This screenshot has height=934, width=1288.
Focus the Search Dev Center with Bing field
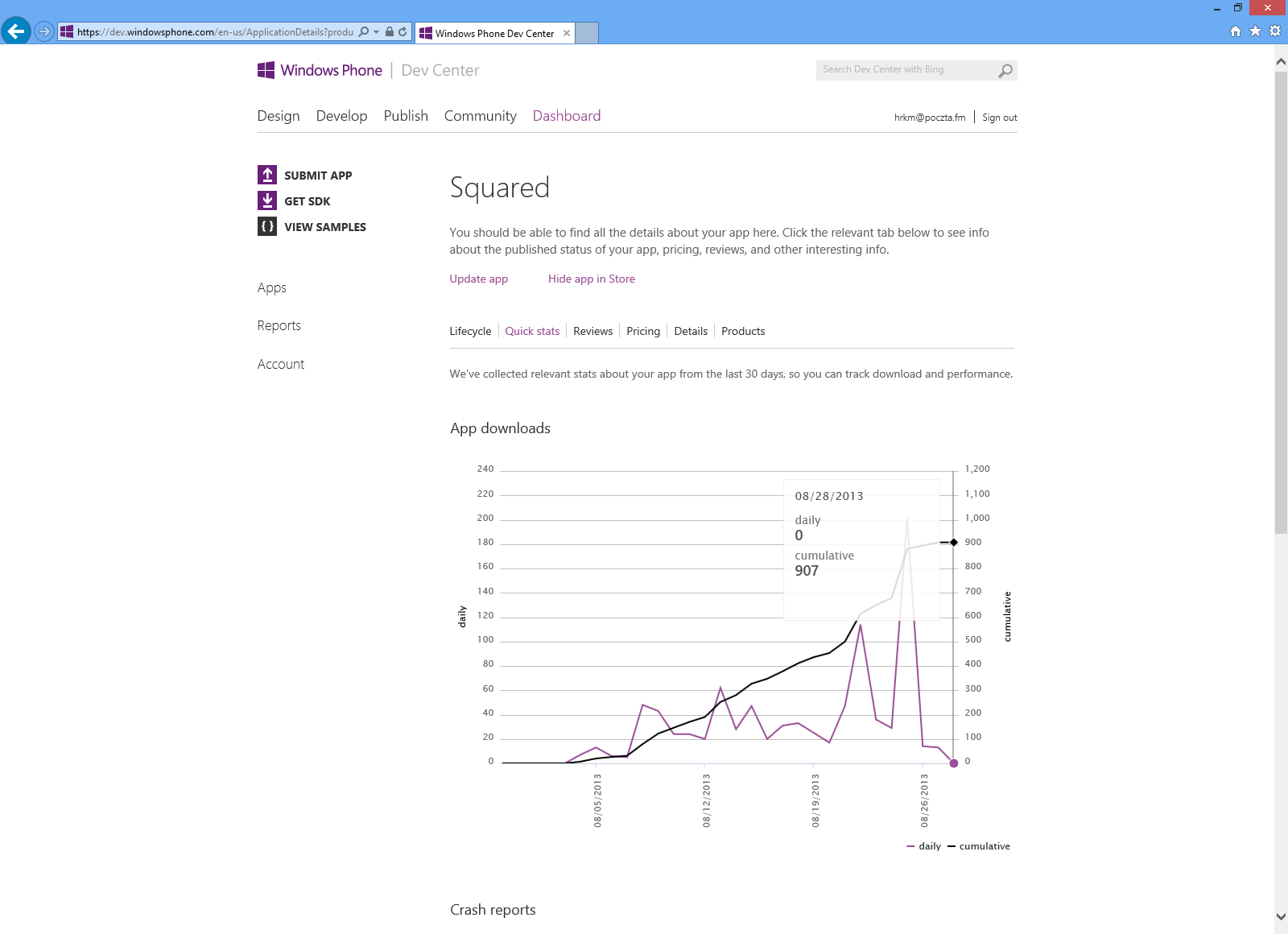point(906,70)
